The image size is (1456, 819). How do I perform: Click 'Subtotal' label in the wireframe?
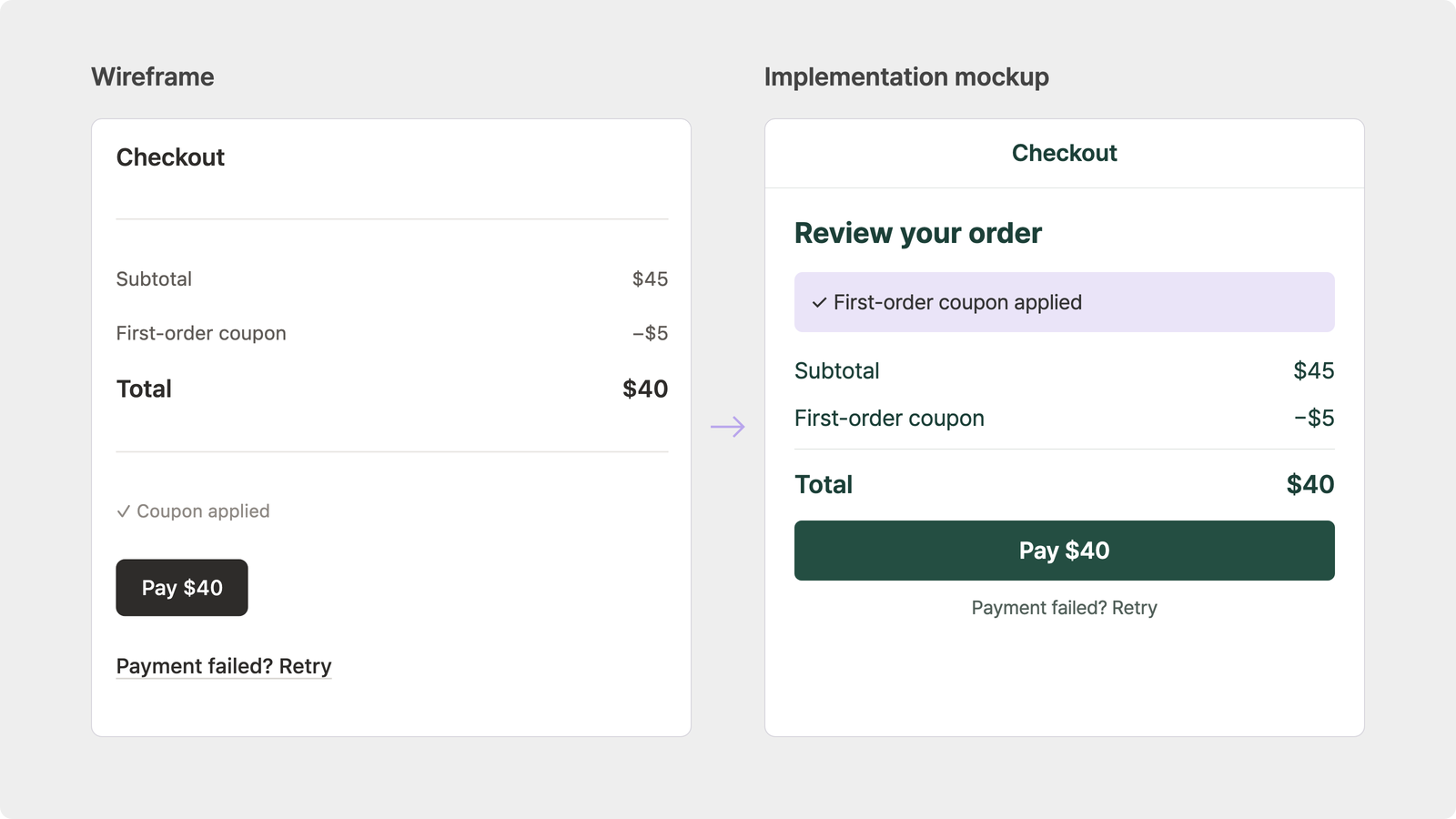click(154, 279)
